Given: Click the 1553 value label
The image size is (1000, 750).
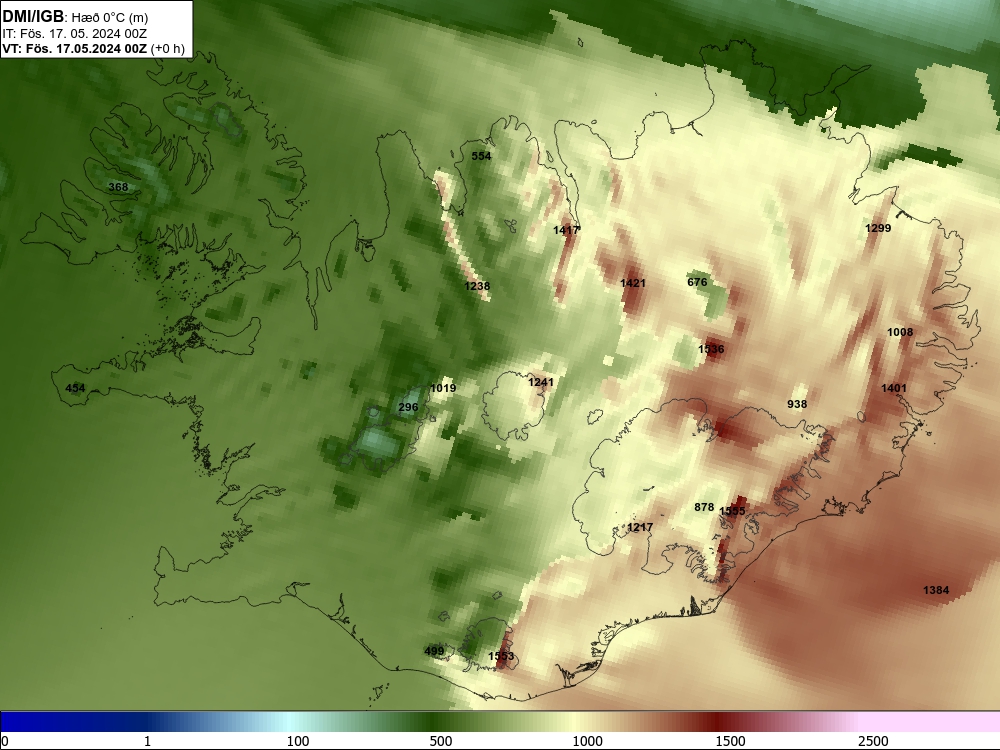Looking at the screenshot, I should (501, 656).
